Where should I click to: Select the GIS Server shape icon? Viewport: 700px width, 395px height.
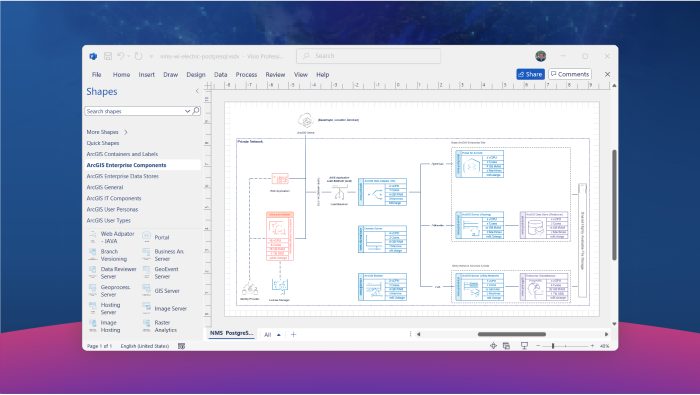(x=146, y=291)
